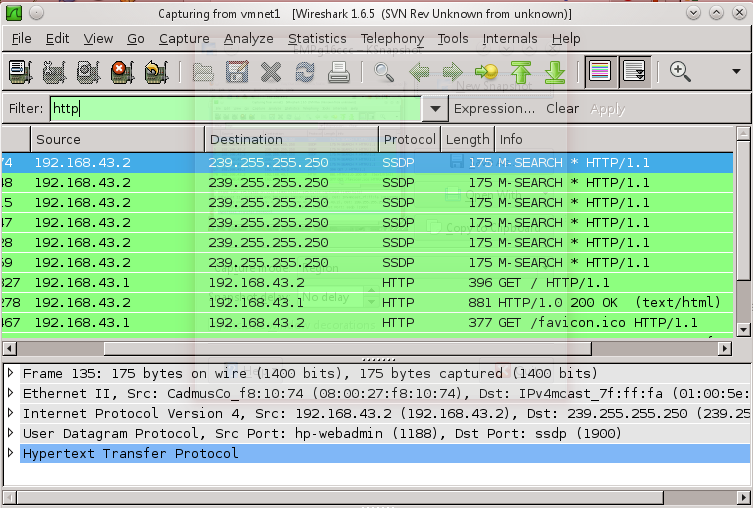The width and height of the screenshot is (753, 508).
Task: Open the Tools menu
Action: [453, 38]
